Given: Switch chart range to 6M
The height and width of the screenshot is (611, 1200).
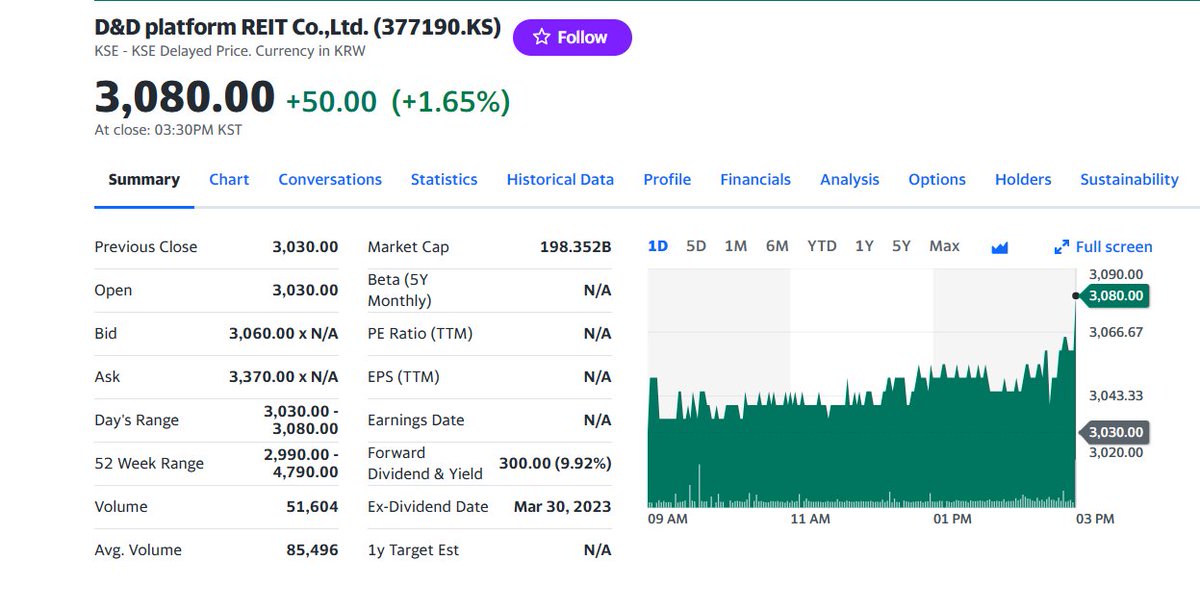Looking at the screenshot, I should (777, 246).
